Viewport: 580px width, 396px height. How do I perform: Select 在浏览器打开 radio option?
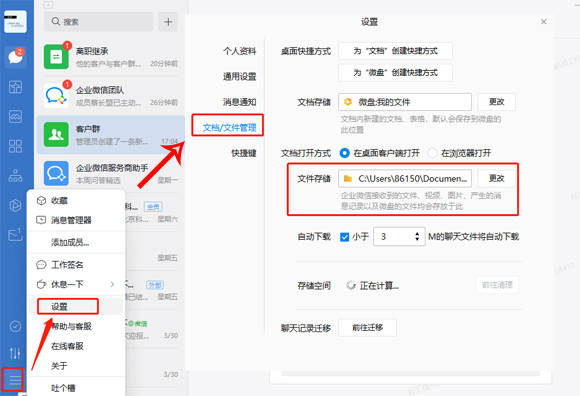point(459,153)
